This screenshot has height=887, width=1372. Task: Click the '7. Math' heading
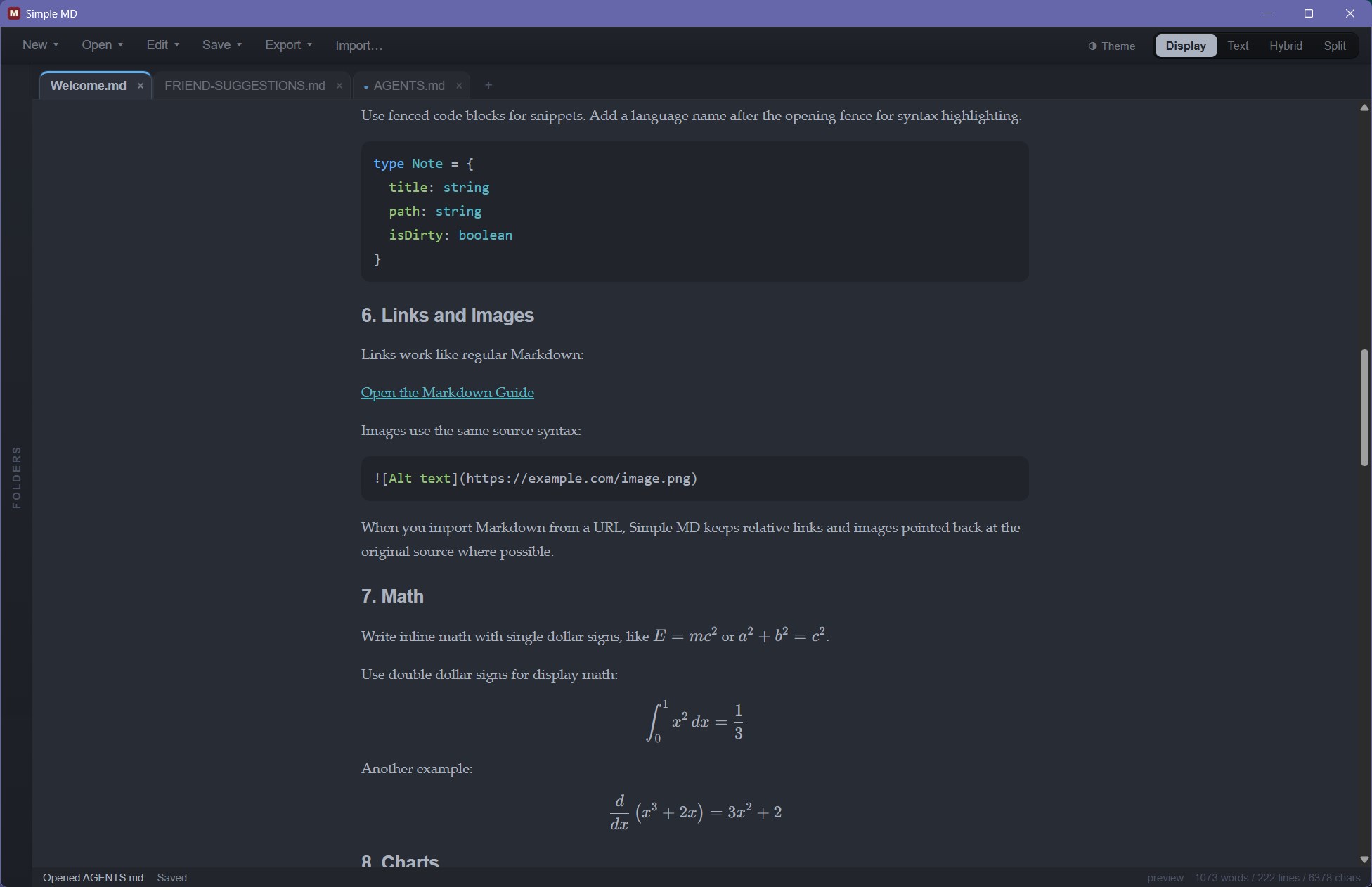[x=392, y=596]
